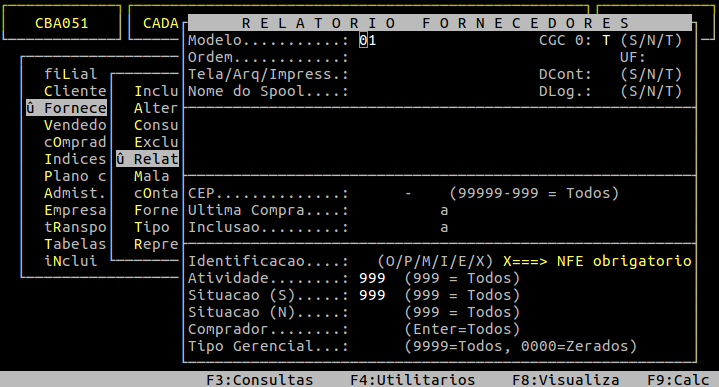Click the CGC 0 field with T
This screenshot has height=387, width=719.
pos(606,40)
